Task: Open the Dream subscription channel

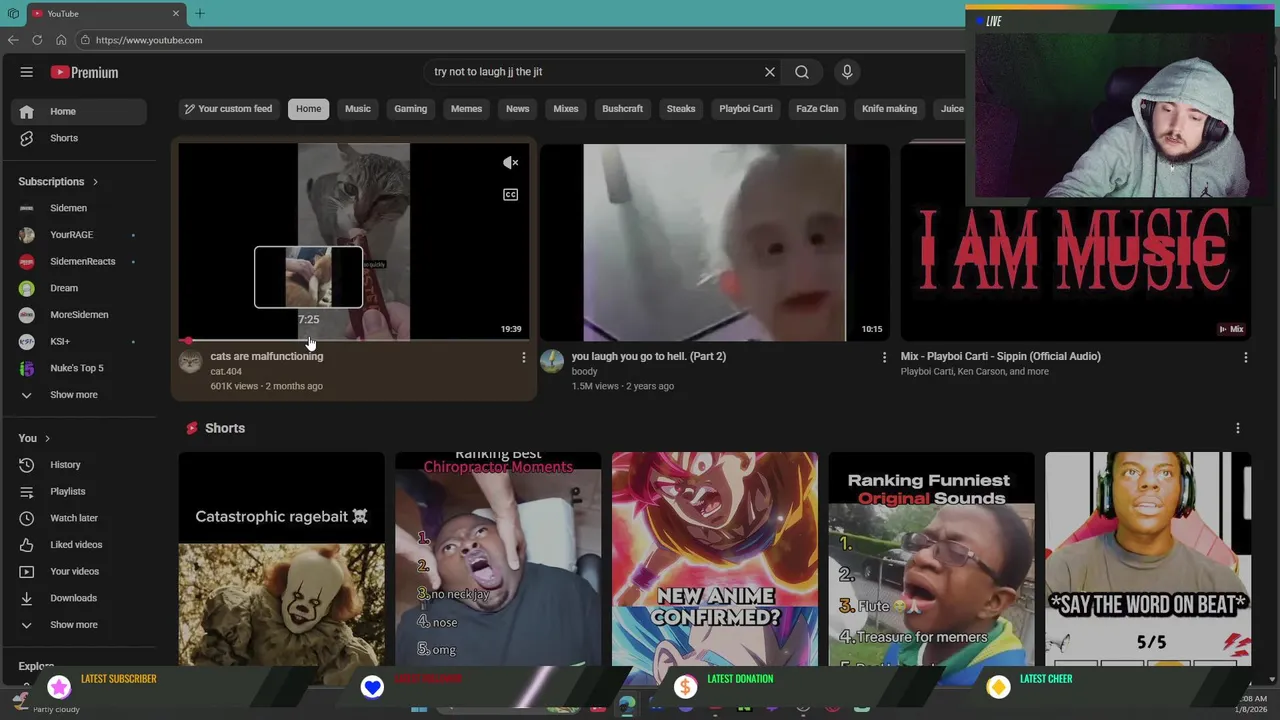Action: (x=79, y=288)
